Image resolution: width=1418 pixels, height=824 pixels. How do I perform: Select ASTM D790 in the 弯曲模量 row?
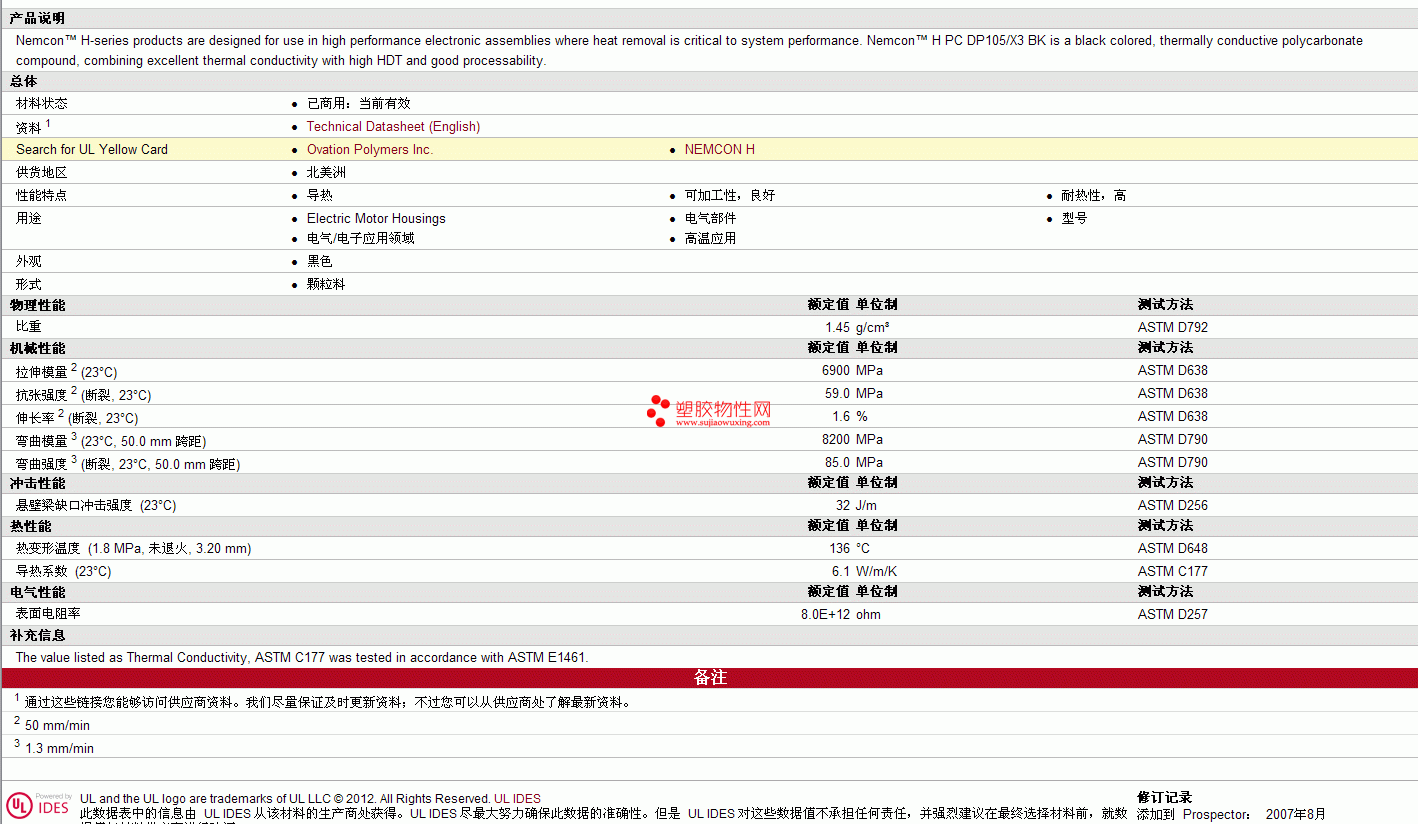click(x=1173, y=440)
